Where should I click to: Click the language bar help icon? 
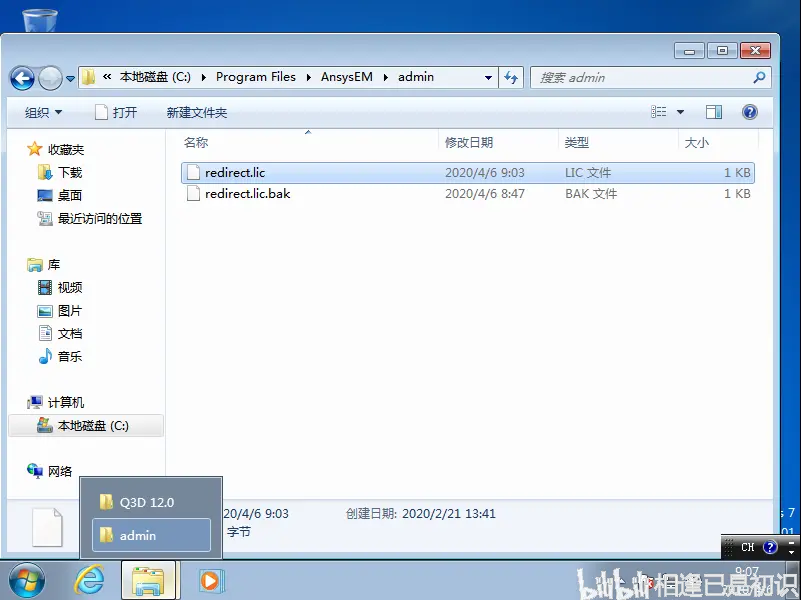pyautogui.click(x=770, y=547)
